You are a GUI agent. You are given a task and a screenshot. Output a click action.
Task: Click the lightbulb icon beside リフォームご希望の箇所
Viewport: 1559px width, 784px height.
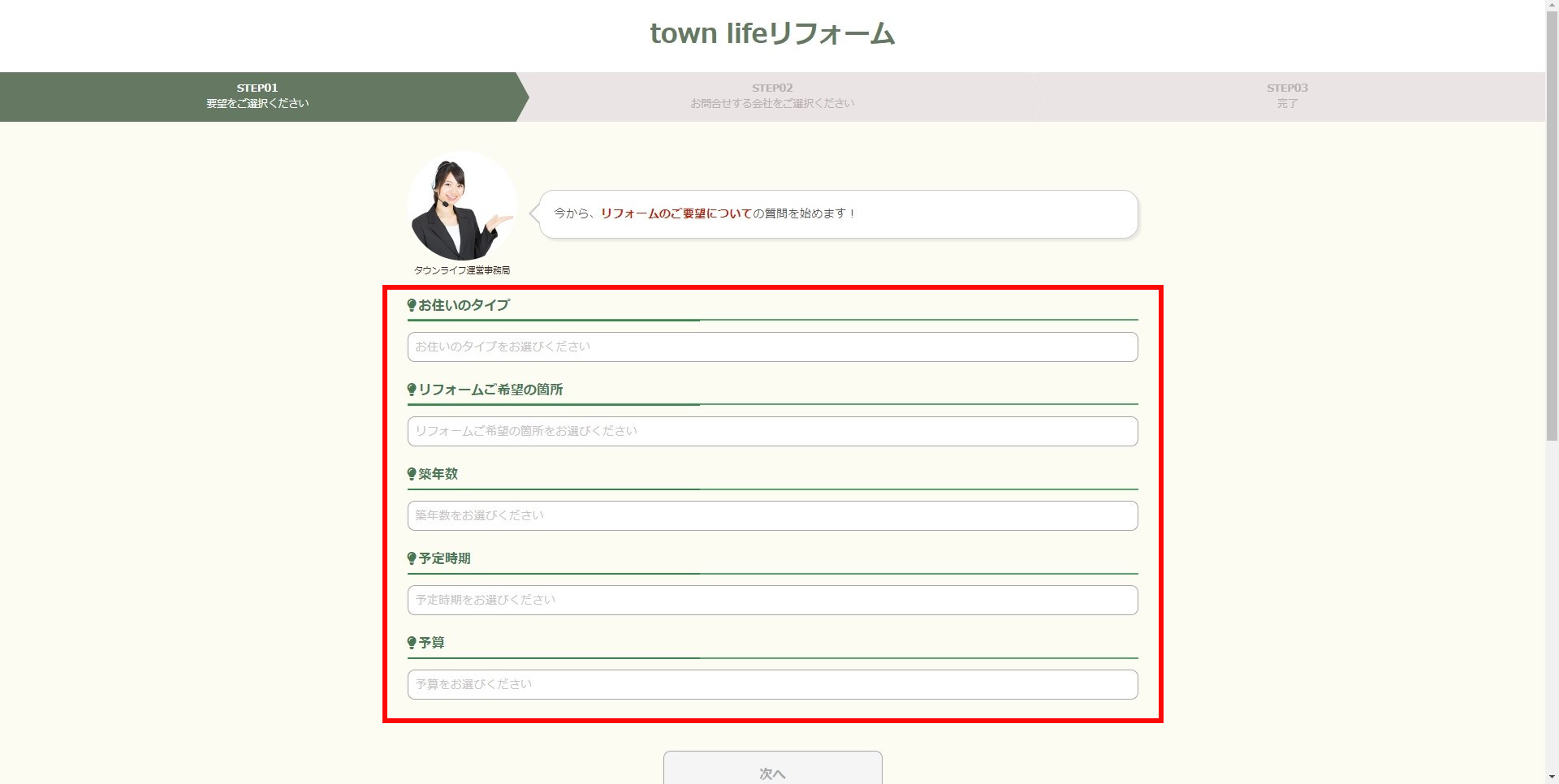point(412,390)
